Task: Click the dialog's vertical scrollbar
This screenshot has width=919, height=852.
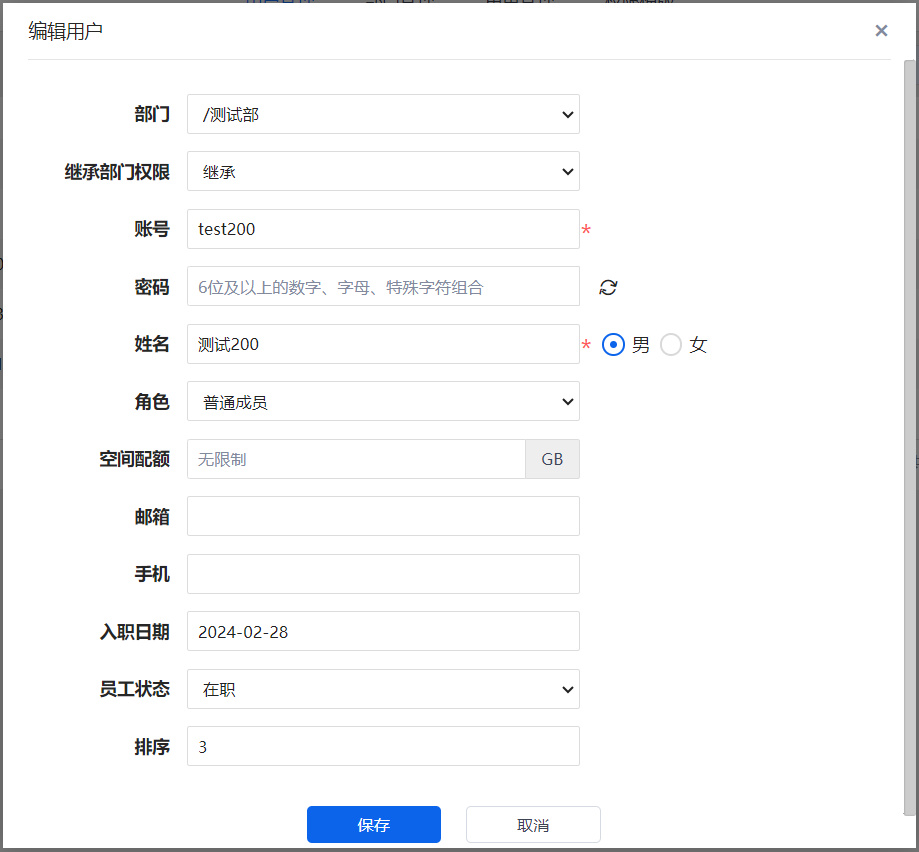Action: point(909,437)
